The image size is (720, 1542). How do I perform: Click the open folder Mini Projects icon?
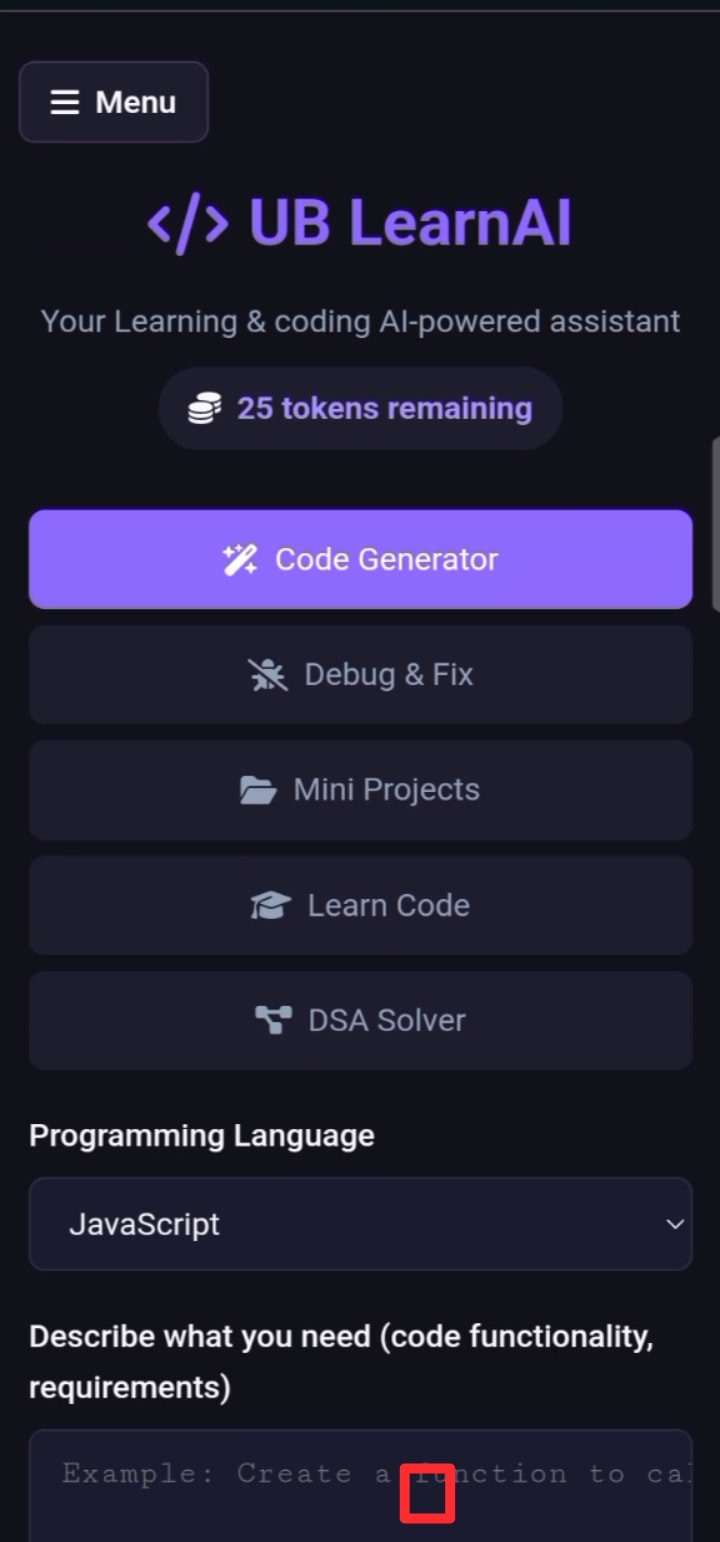click(258, 790)
